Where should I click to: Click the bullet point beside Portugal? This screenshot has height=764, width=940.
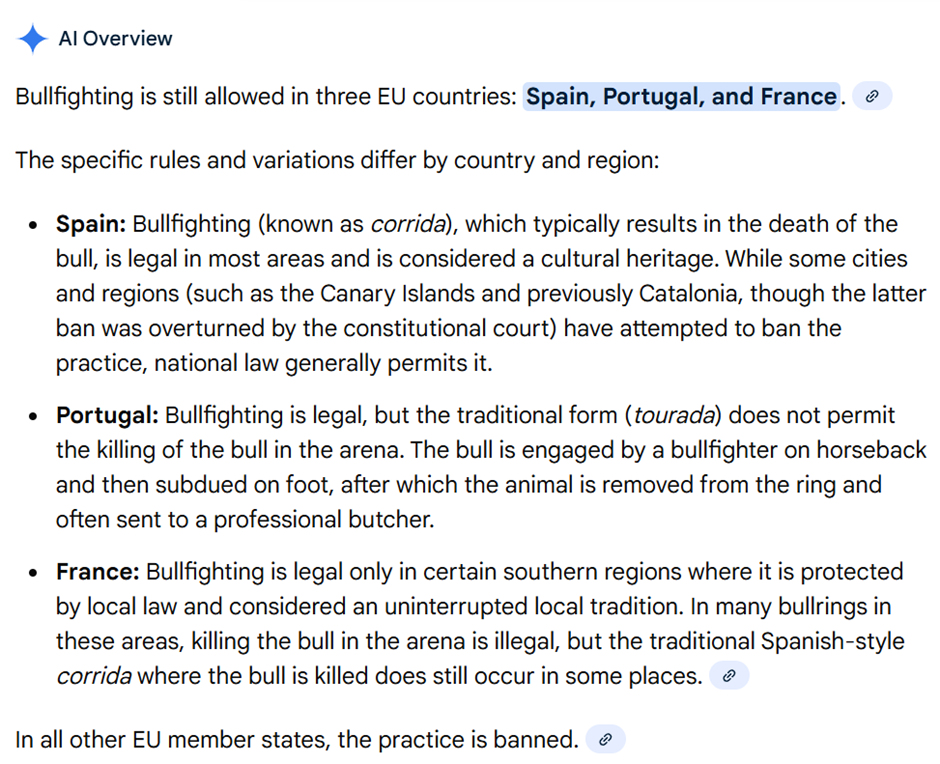click(35, 416)
